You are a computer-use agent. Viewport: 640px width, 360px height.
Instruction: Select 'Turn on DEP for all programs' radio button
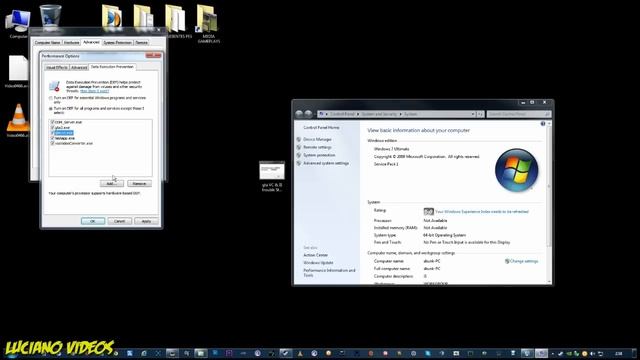click(x=51, y=109)
